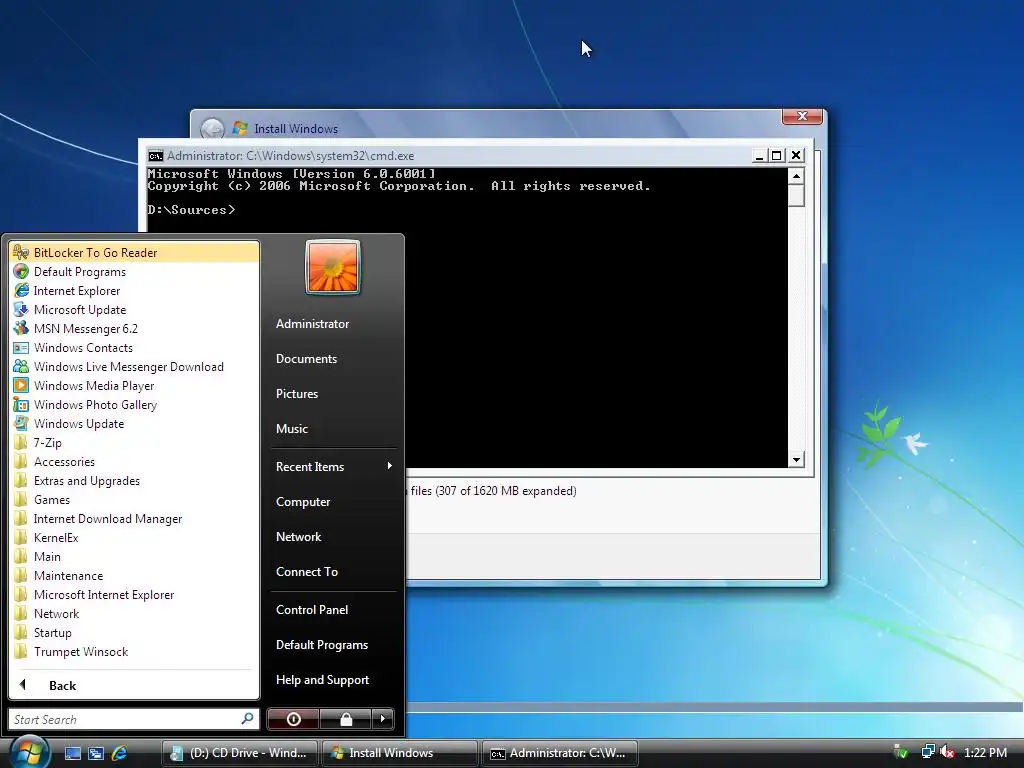1024x768 pixels.
Task: Expand the KernelEx folder
Action: [134, 537]
